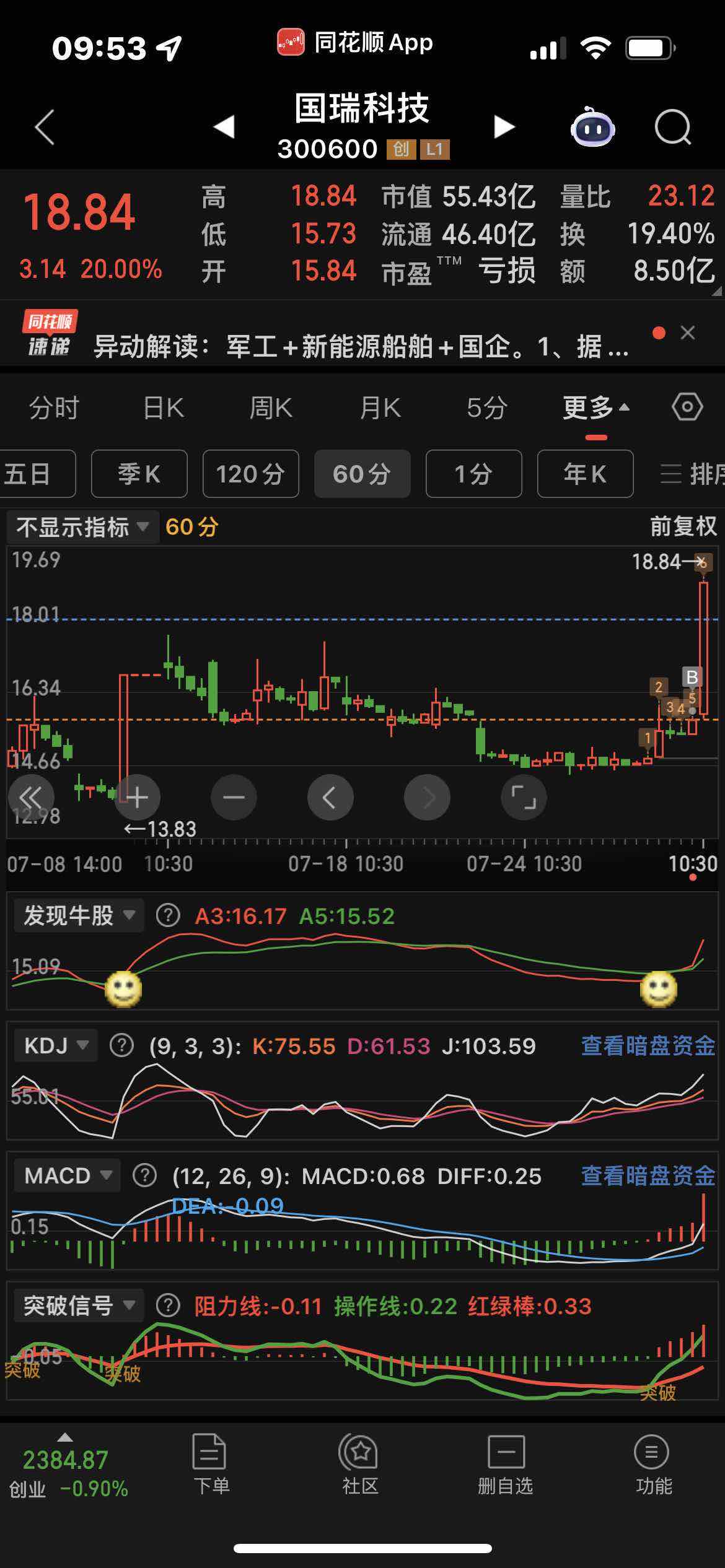Switch to previous stock with left triangle
Screen dimensions: 725x1568
point(224,127)
